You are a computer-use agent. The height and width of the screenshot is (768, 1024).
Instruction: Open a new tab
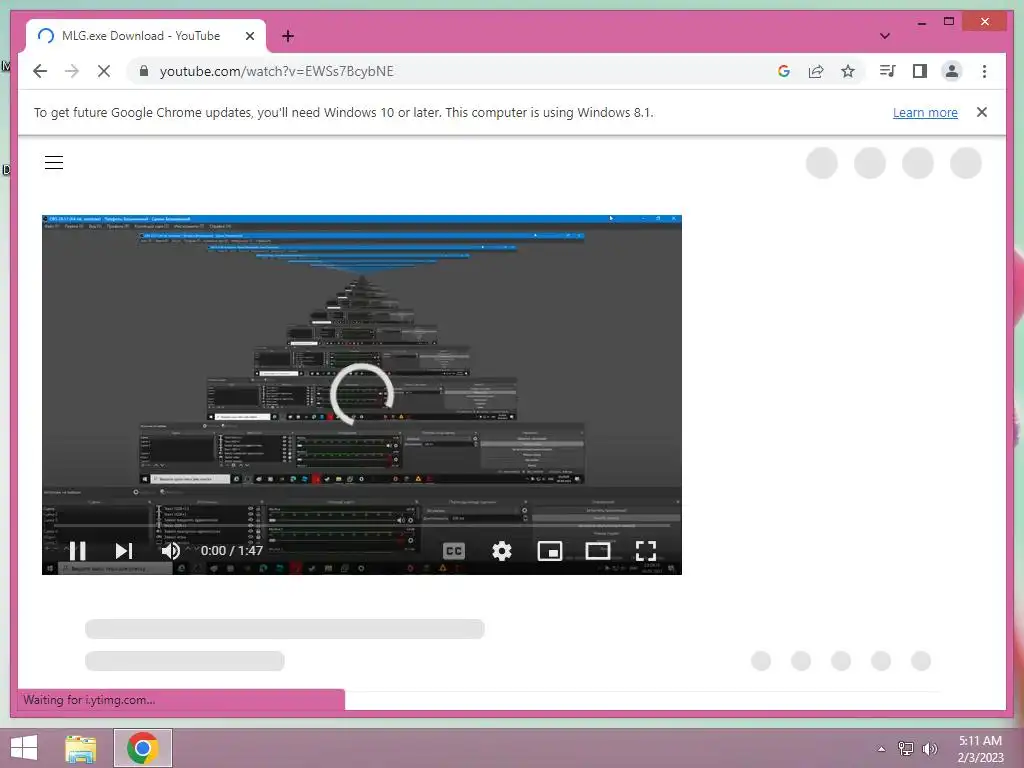(288, 36)
